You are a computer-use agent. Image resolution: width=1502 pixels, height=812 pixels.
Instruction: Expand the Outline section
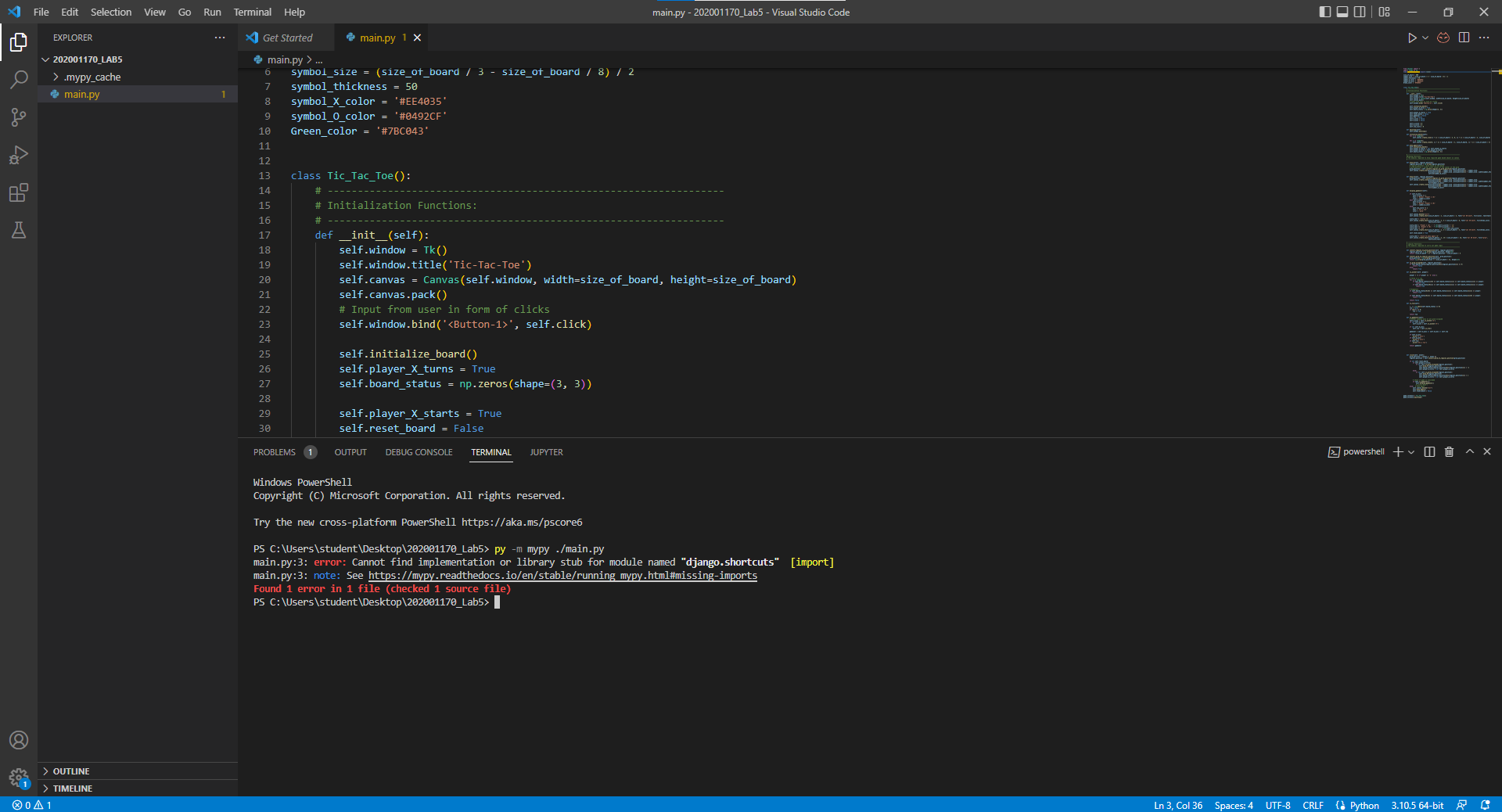point(138,771)
